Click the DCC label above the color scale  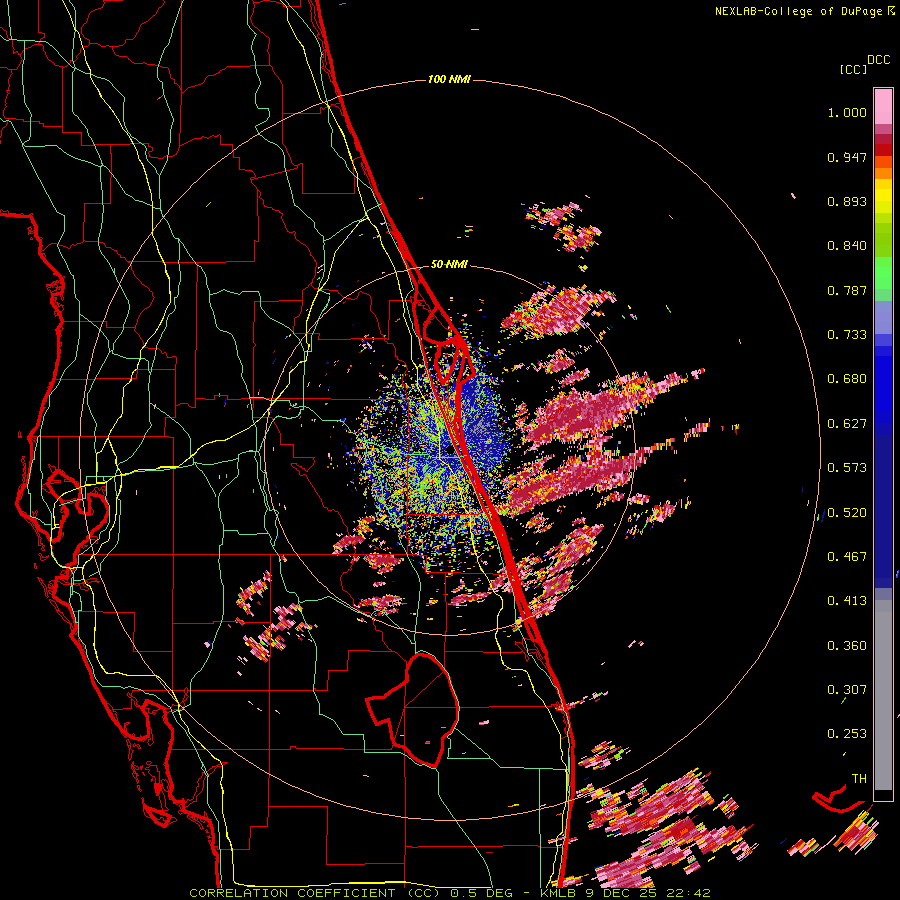(x=879, y=60)
